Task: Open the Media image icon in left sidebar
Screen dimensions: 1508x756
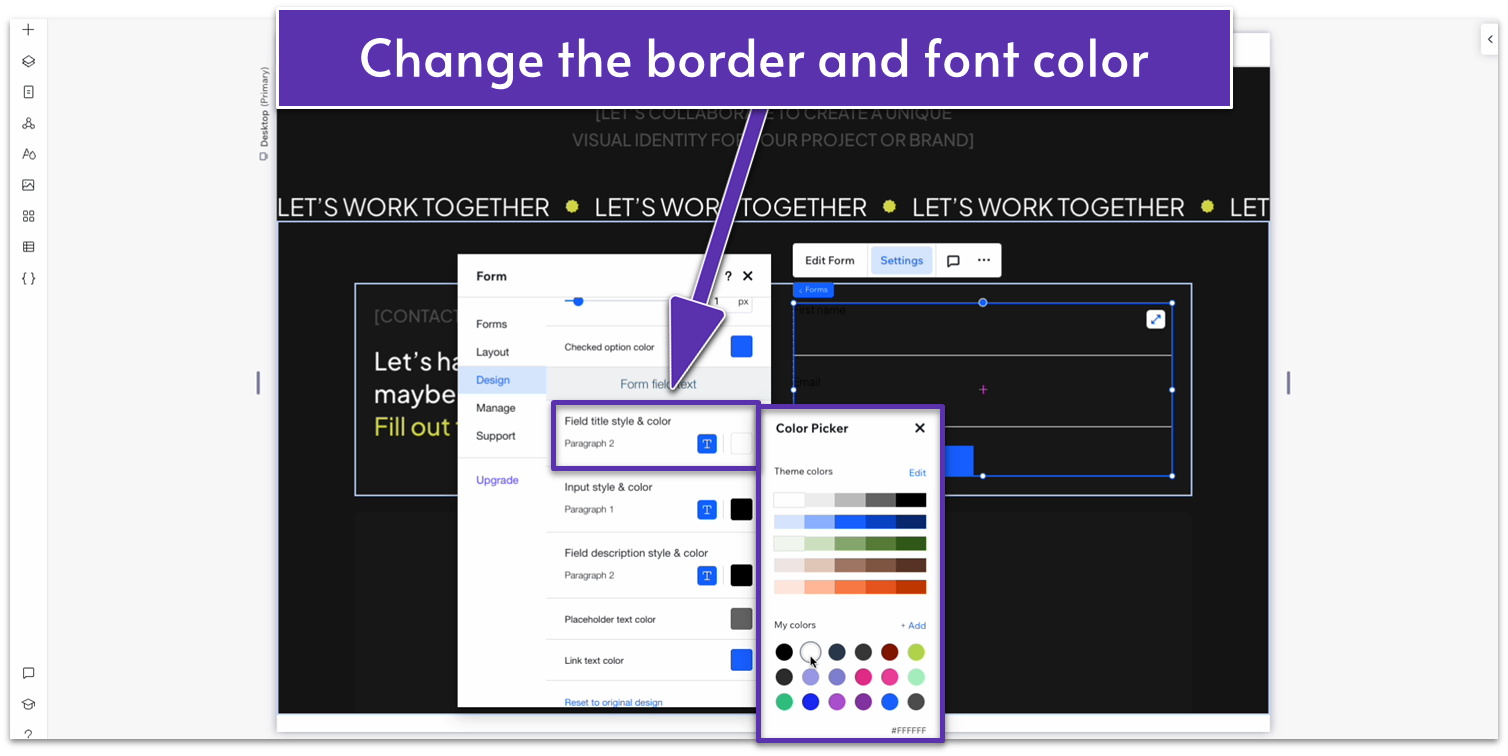Action: point(28,185)
